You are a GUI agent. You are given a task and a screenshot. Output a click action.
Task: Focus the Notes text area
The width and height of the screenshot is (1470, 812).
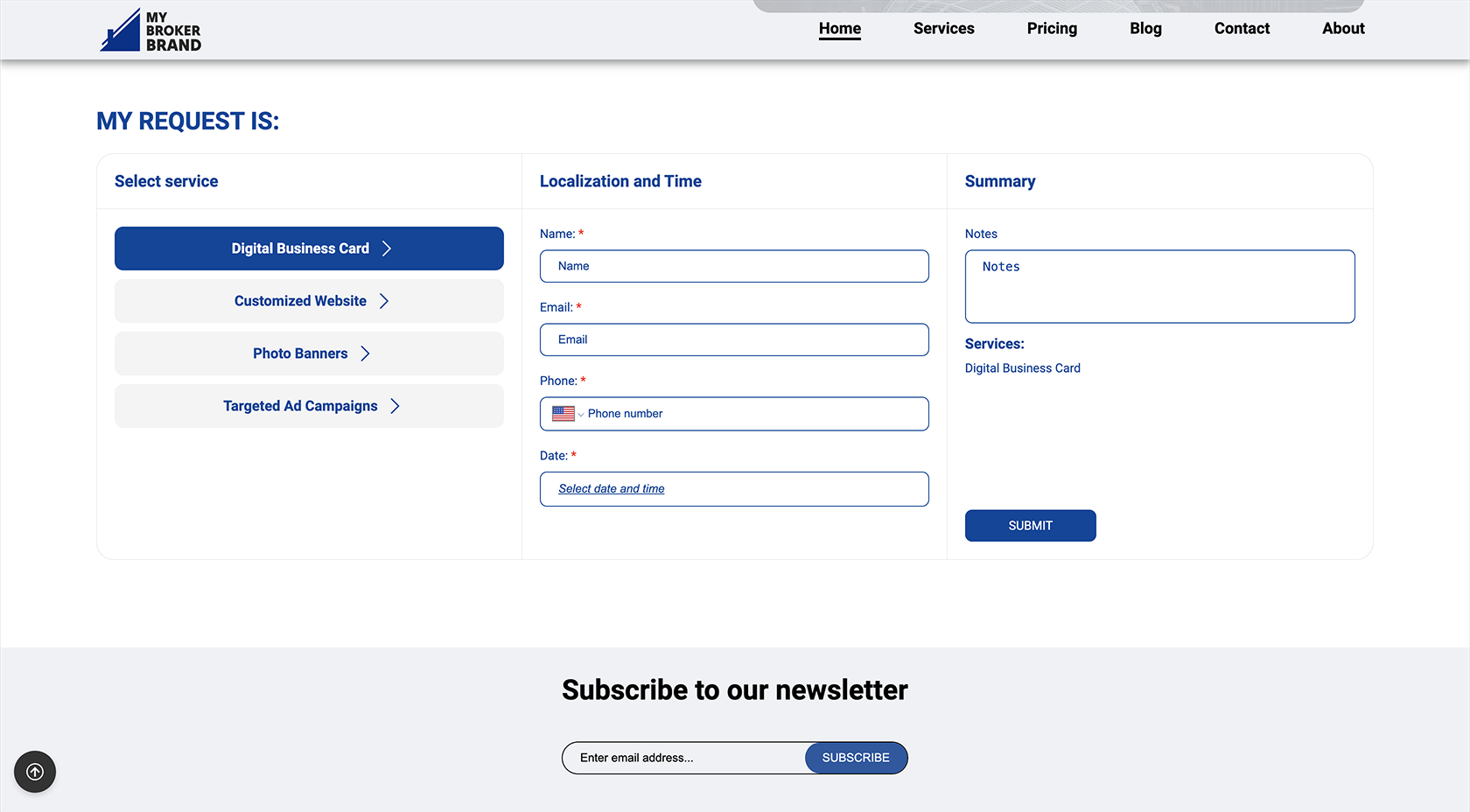tap(1159, 287)
